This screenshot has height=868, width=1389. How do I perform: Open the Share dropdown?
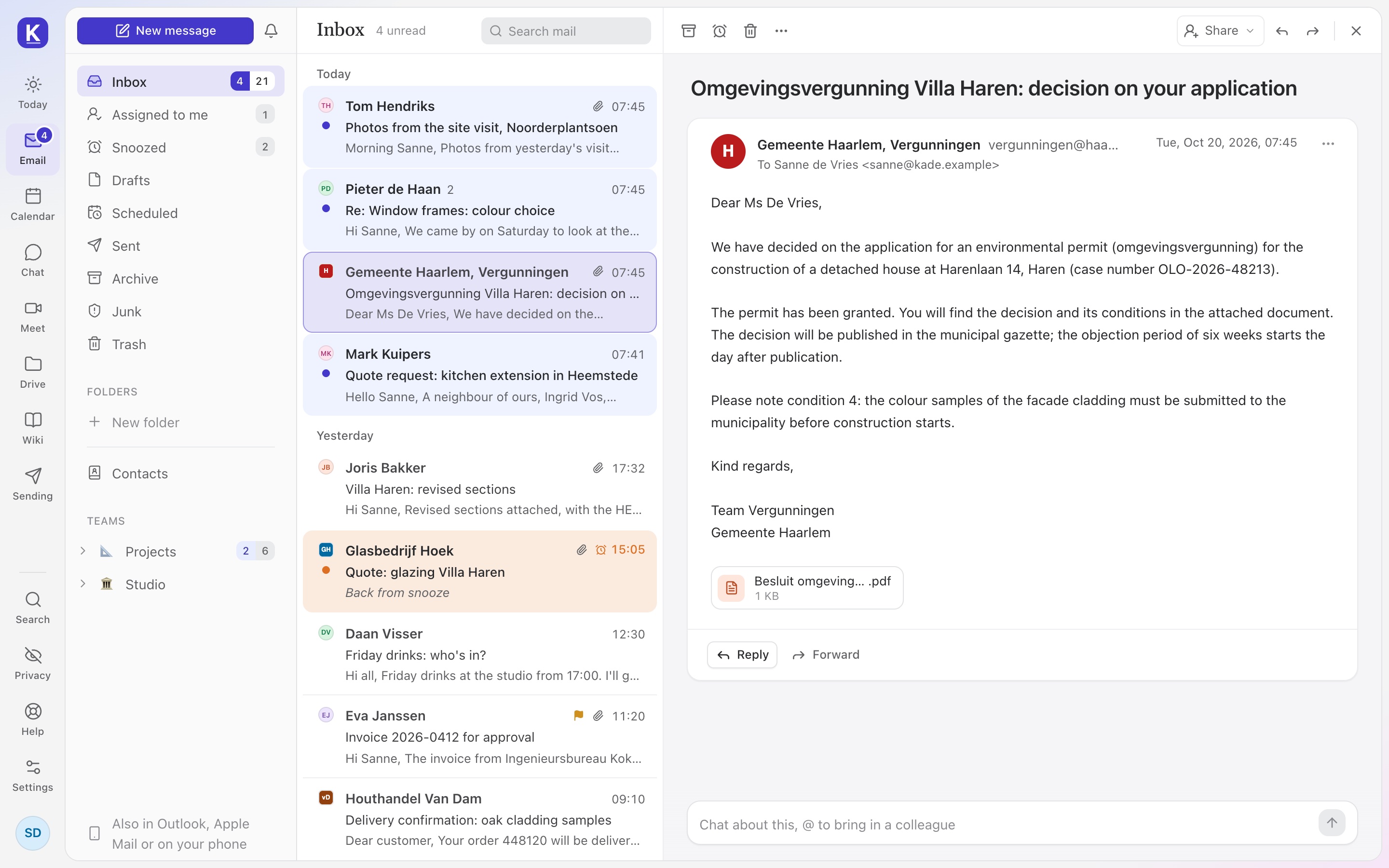coord(1220,31)
